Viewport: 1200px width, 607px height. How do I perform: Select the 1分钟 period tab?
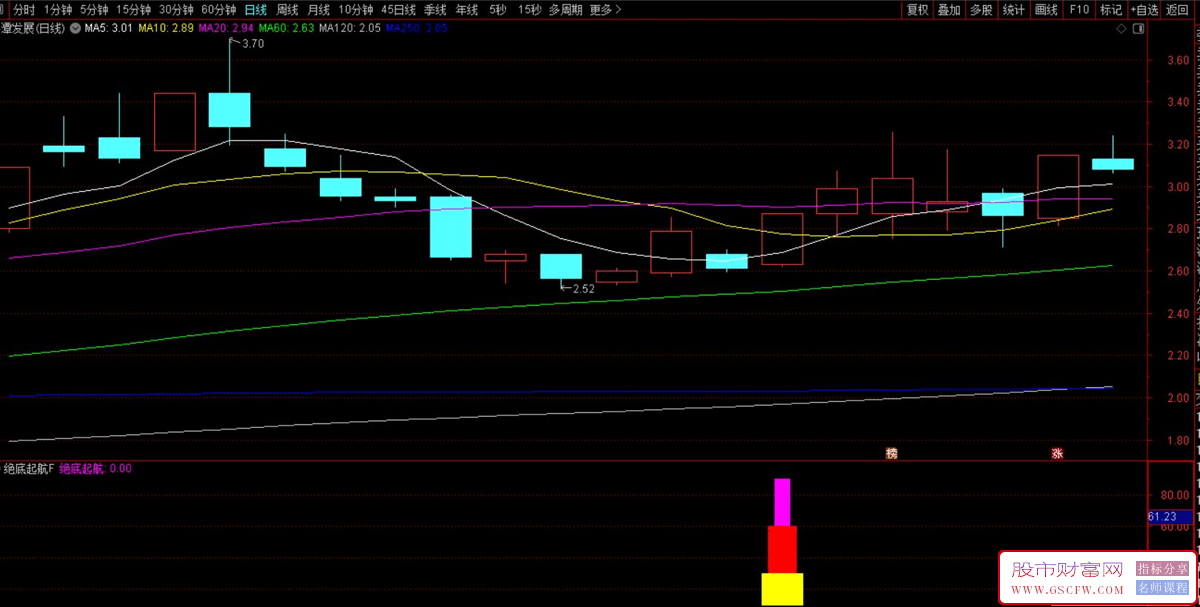coord(59,9)
